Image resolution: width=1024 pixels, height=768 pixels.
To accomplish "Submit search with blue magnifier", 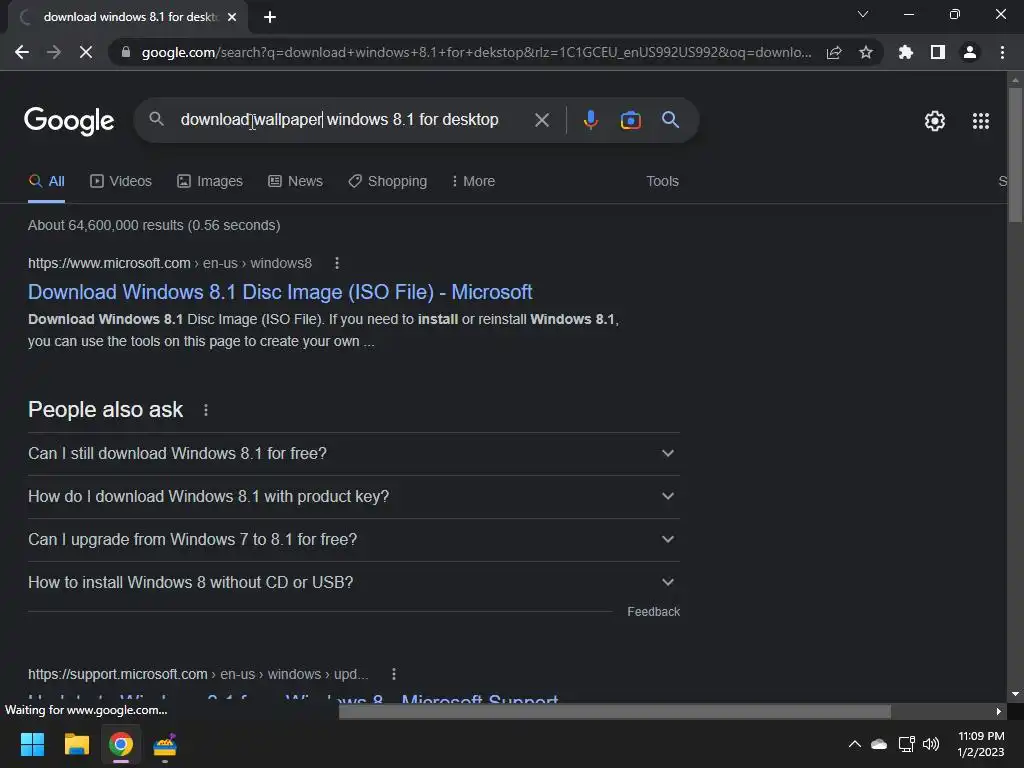I will (x=670, y=120).
